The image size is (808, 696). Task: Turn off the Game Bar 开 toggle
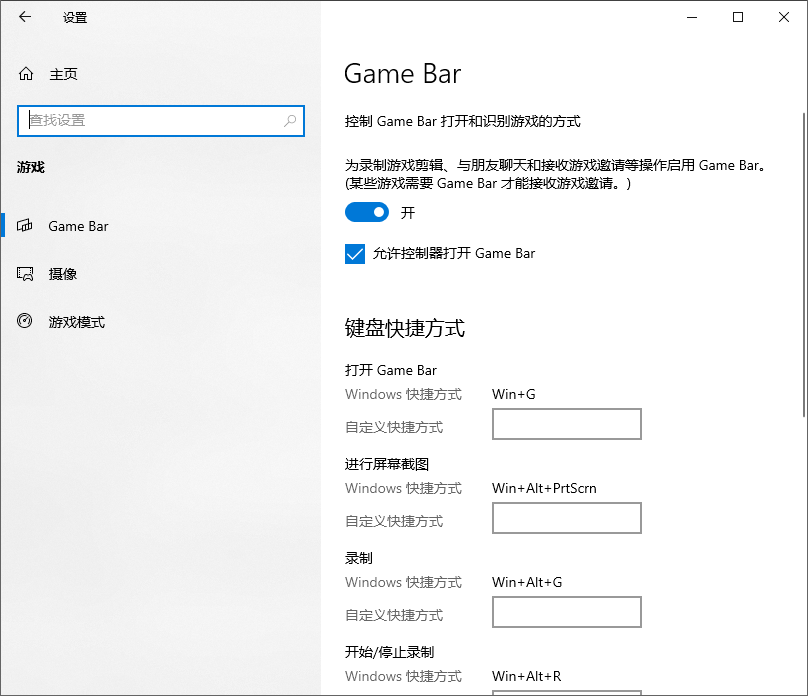point(366,212)
